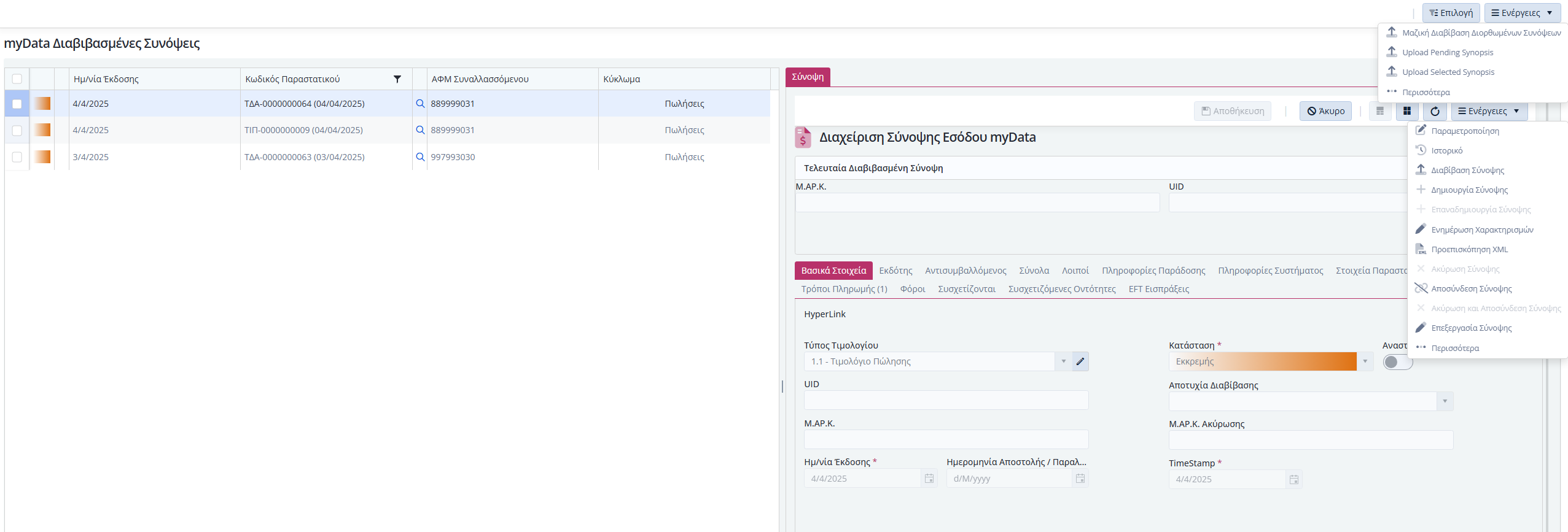The height and width of the screenshot is (532, 1568).
Task: Expand Αποτυχία Διαβίβασης dropdown
Action: [x=1445, y=401]
